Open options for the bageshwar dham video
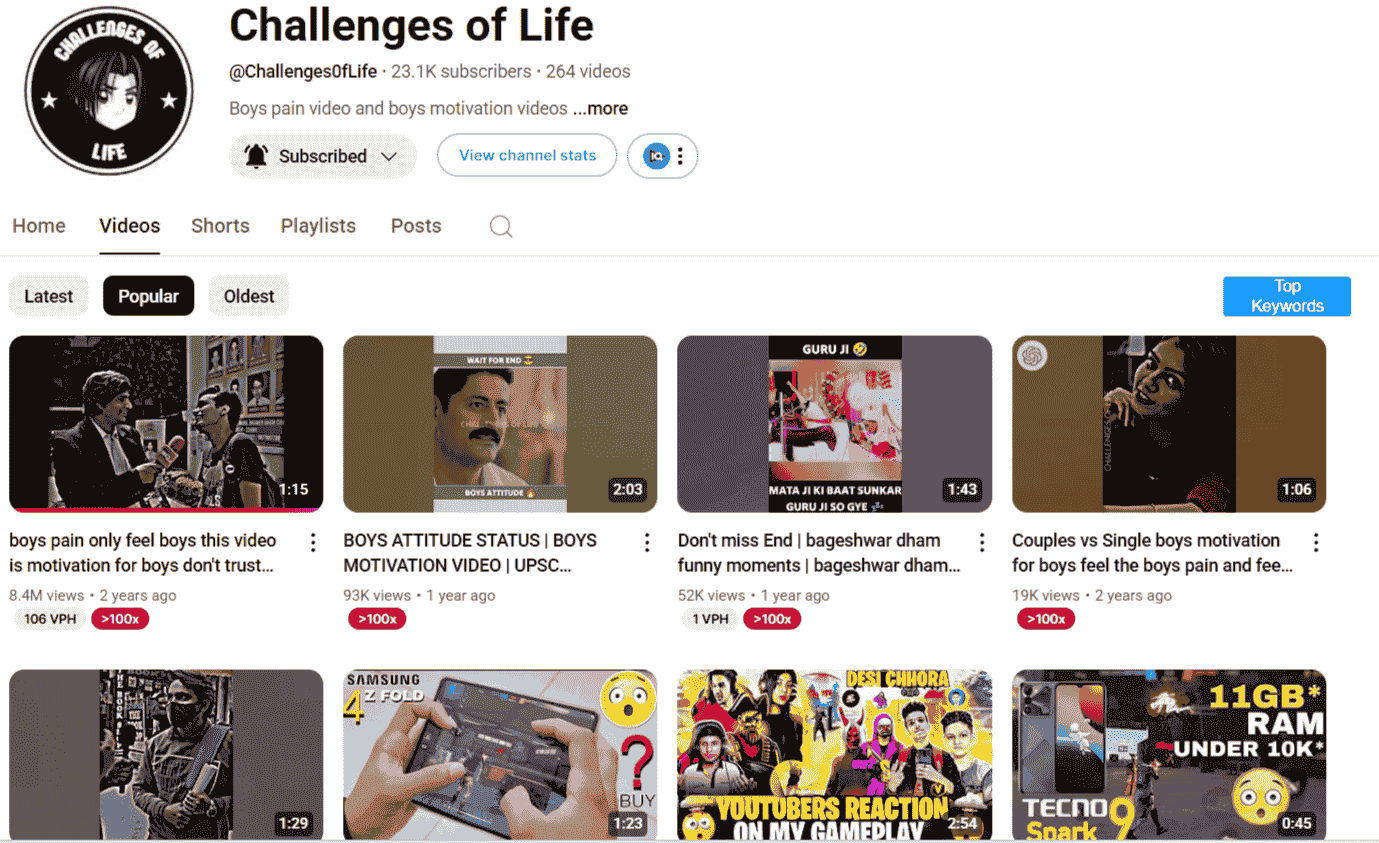 982,542
